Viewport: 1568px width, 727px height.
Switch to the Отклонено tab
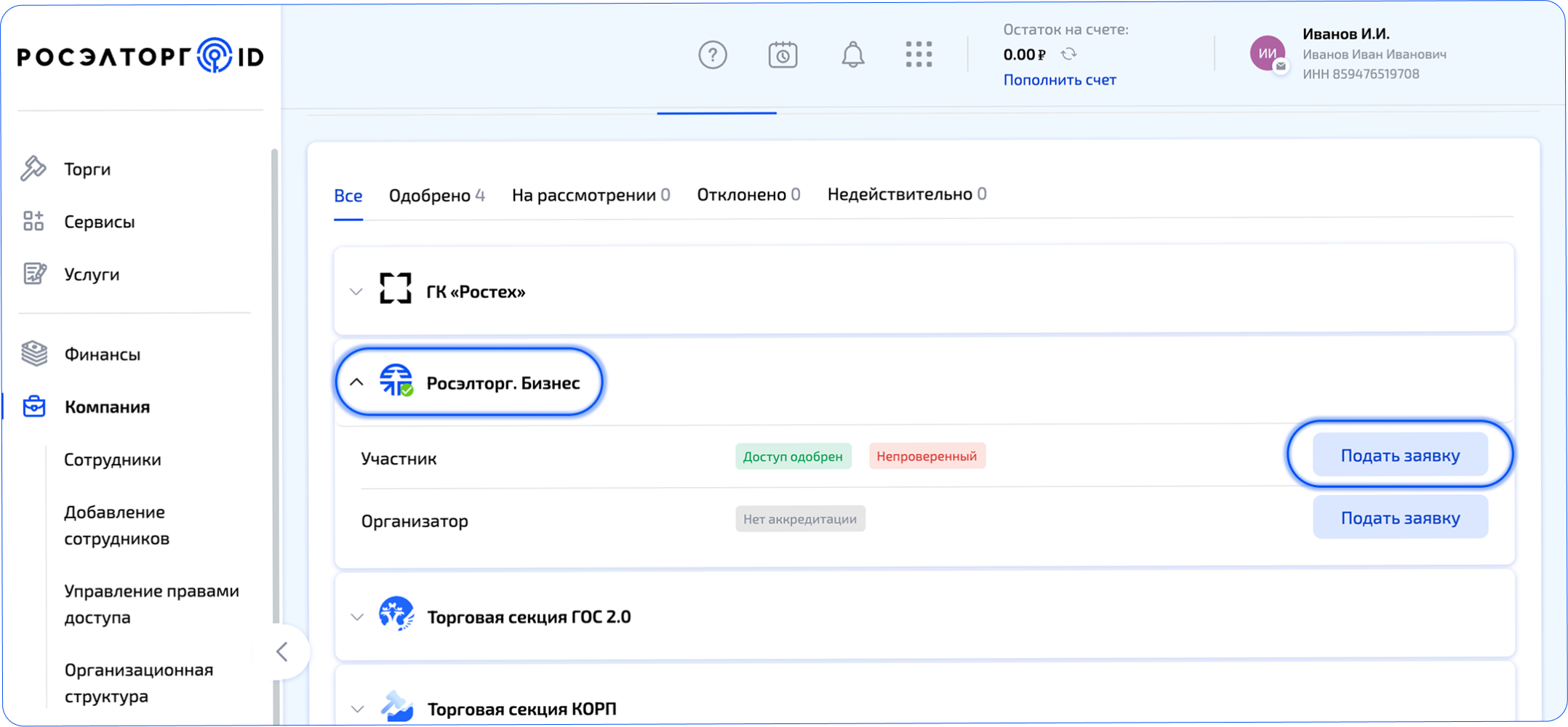point(749,195)
